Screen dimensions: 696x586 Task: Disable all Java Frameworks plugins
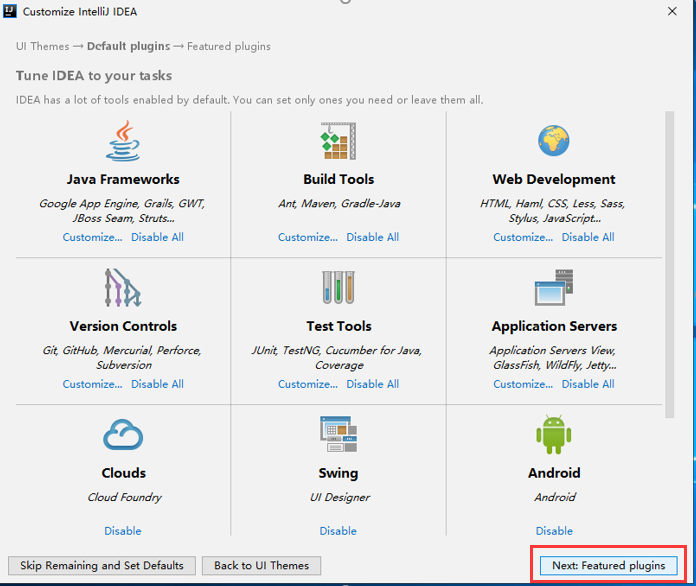pyautogui.click(x=157, y=237)
